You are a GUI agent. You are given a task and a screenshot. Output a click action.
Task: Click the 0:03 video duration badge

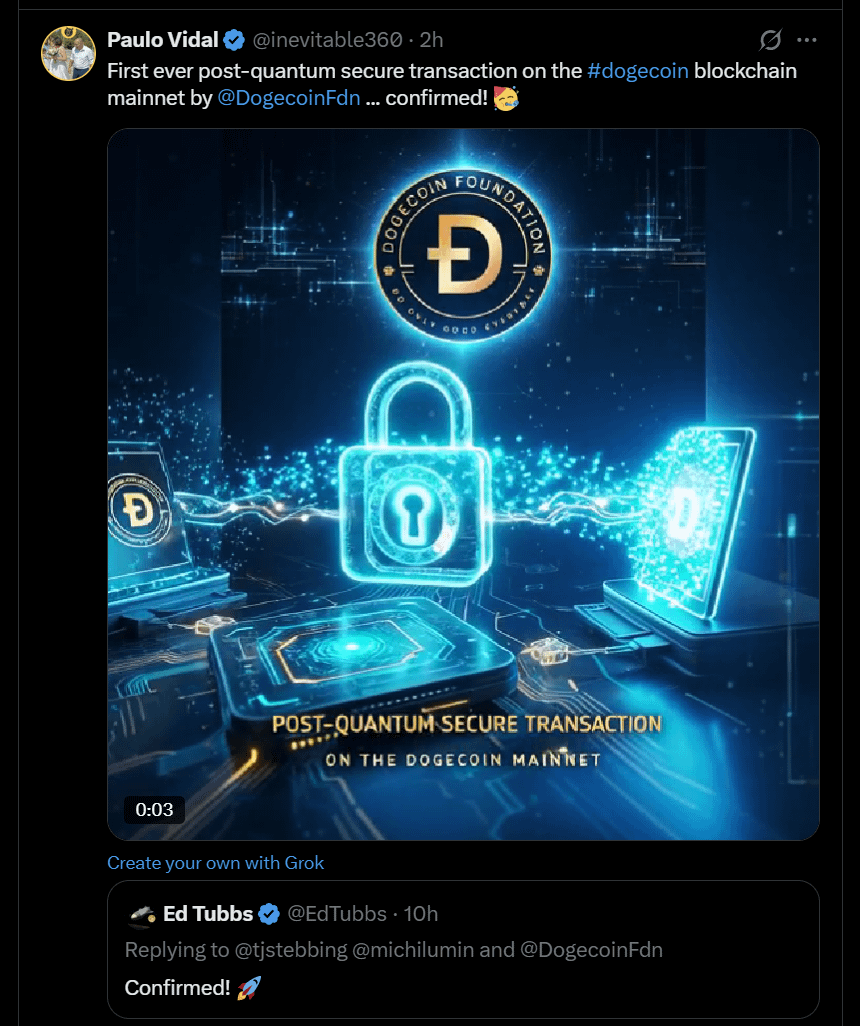[x=154, y=809]
